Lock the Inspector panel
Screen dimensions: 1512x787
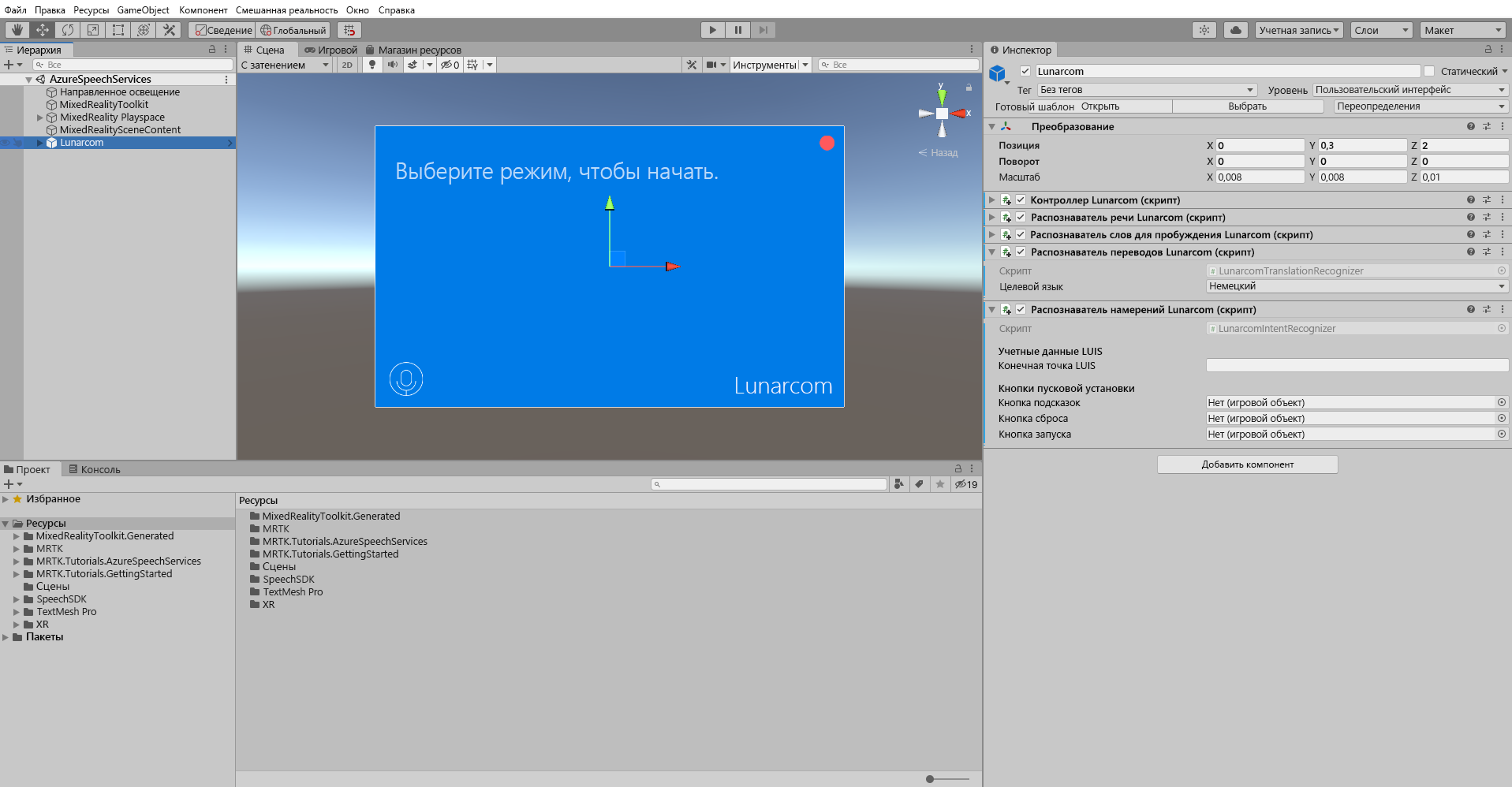1488,49
